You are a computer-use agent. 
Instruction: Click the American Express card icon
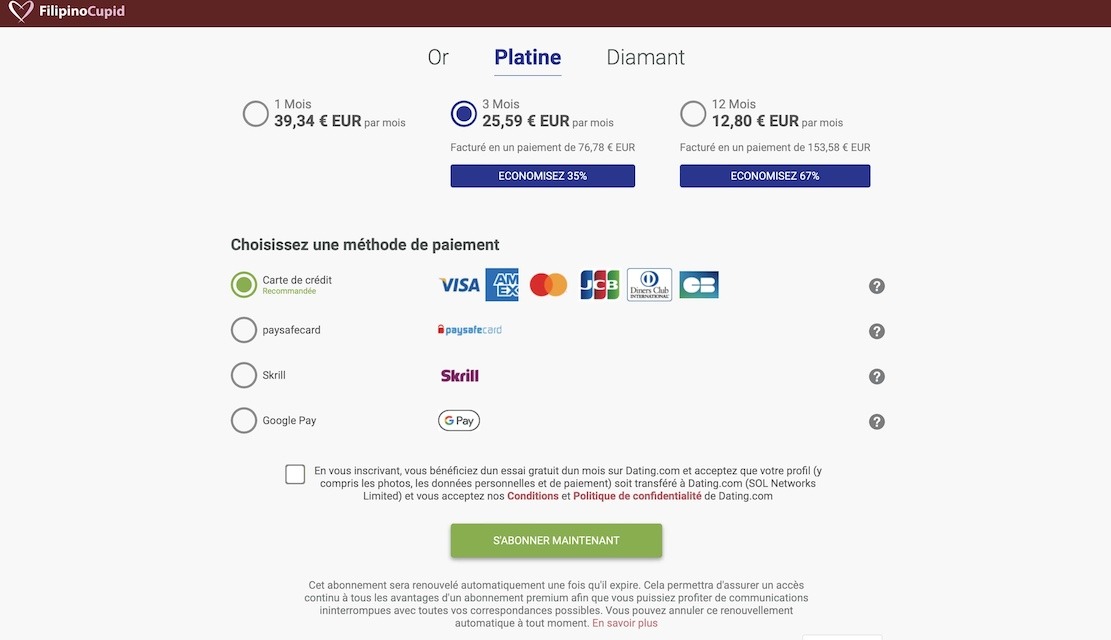click(502, 285)
